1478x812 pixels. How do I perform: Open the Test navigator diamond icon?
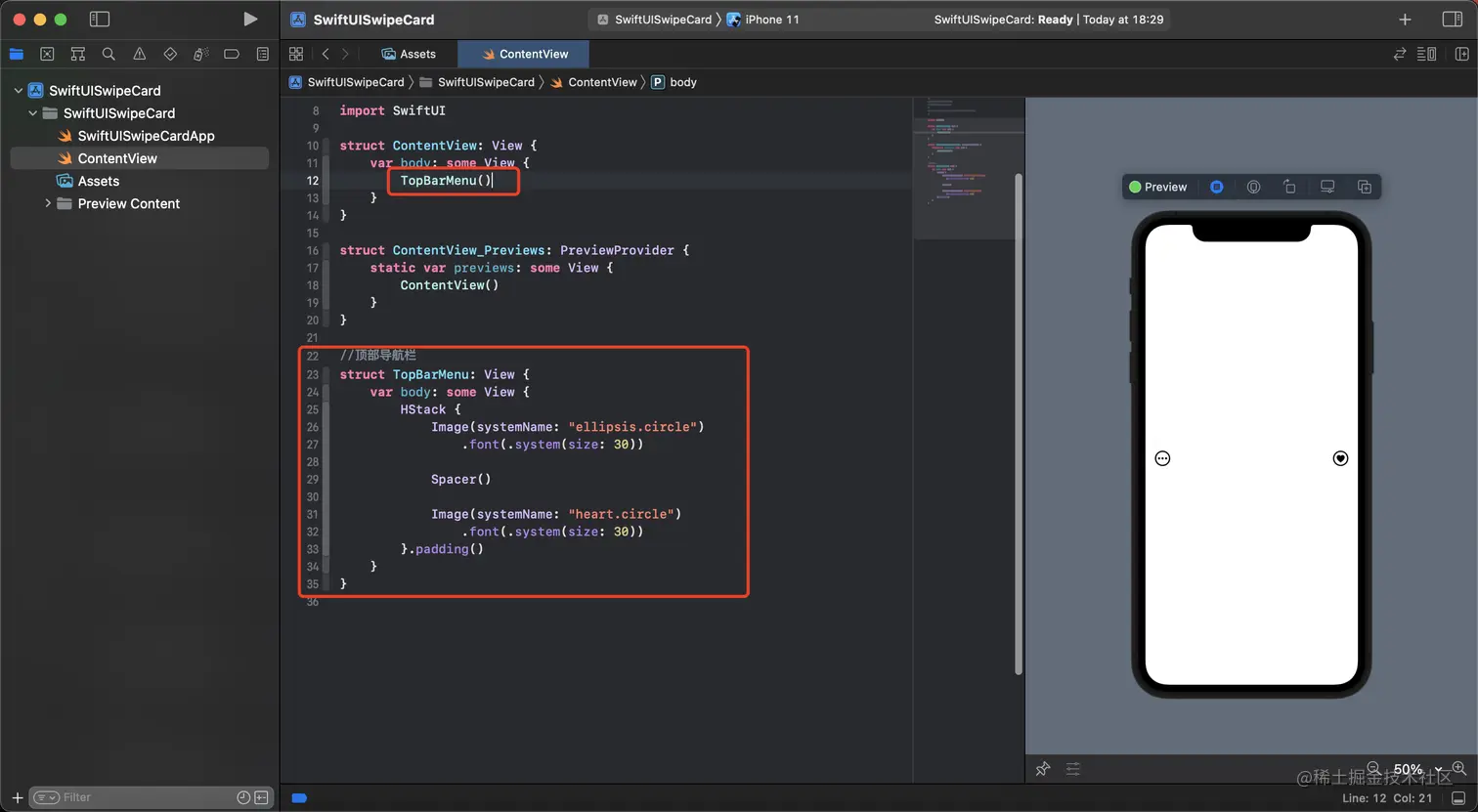(170, 54)
